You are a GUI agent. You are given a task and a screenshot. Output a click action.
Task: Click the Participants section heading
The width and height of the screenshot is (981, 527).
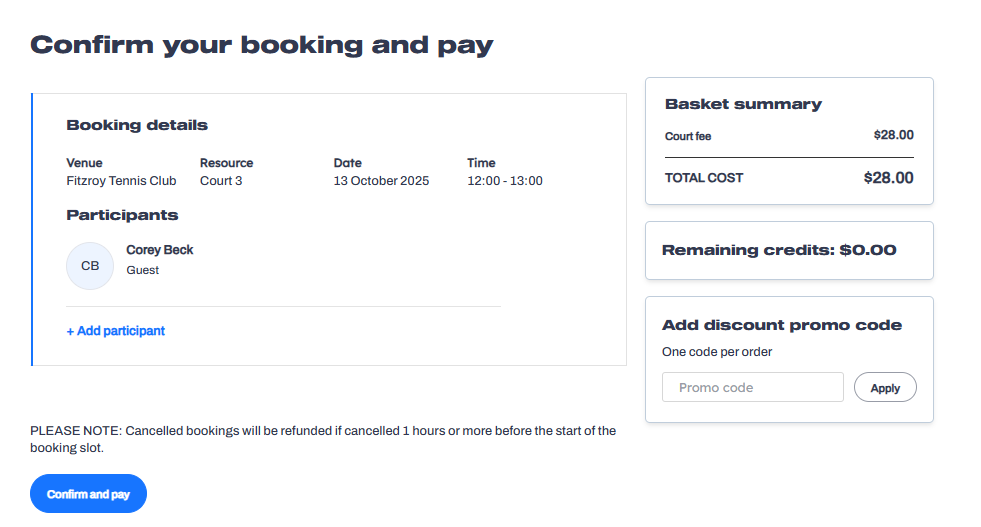[x=122, y=215]
